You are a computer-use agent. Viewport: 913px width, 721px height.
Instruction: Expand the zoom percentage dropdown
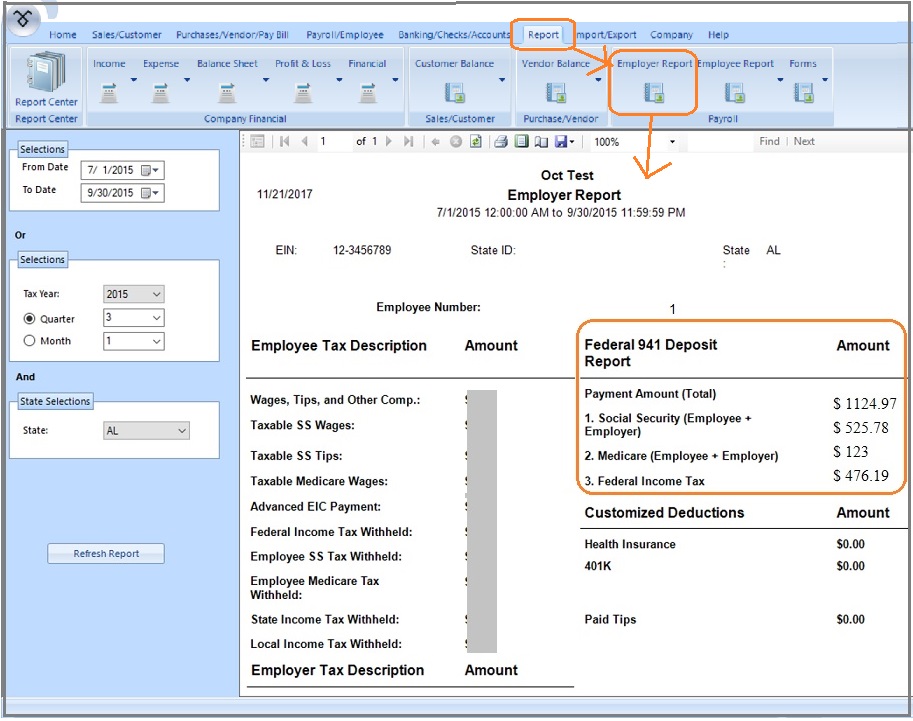673,142
